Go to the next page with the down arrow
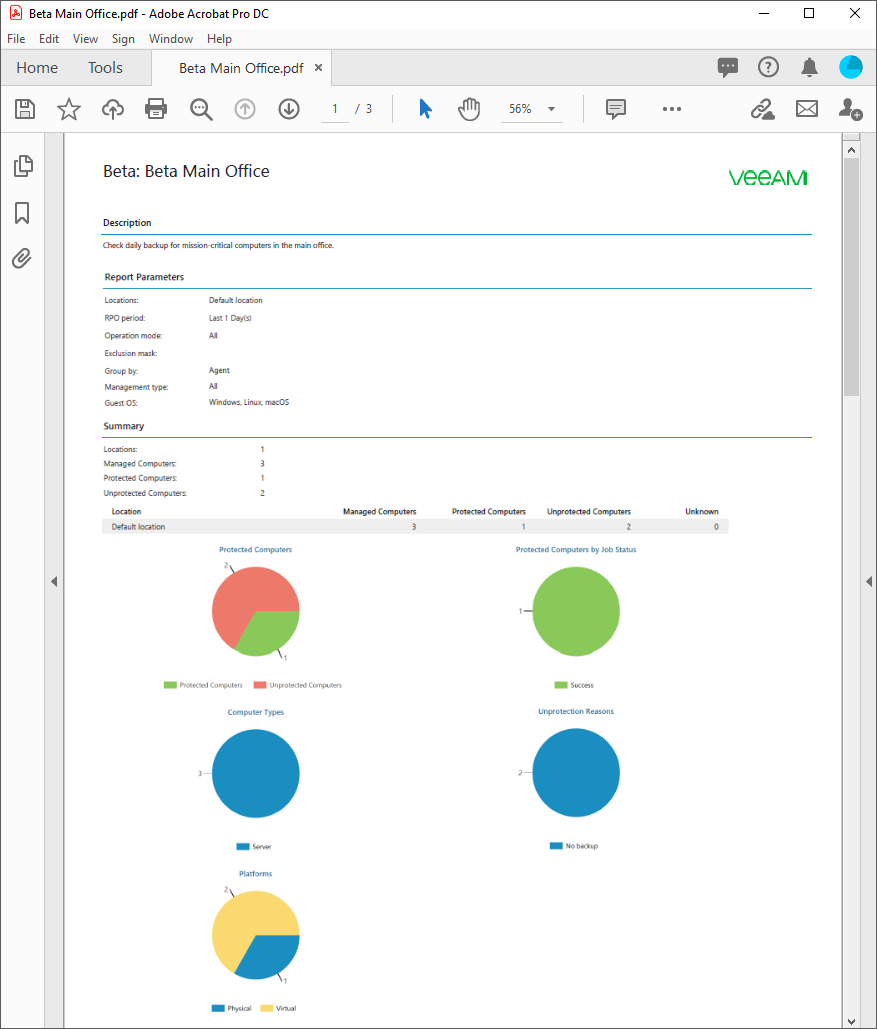The width and height of the screenshot is (877, 1029). (x=289, y=109)
